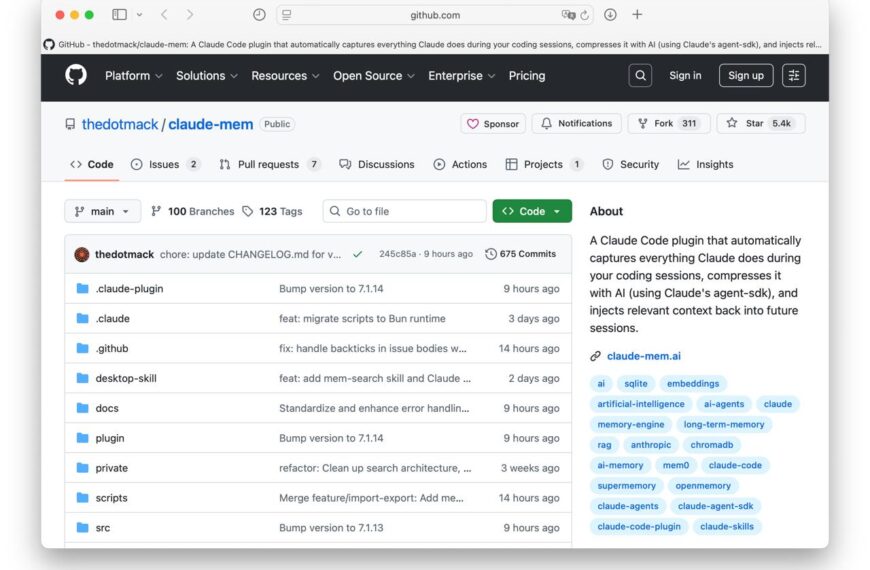Switch to the Code tab
Image resolution: width=870 pixels, height=570 pixels.
(92, 164)
